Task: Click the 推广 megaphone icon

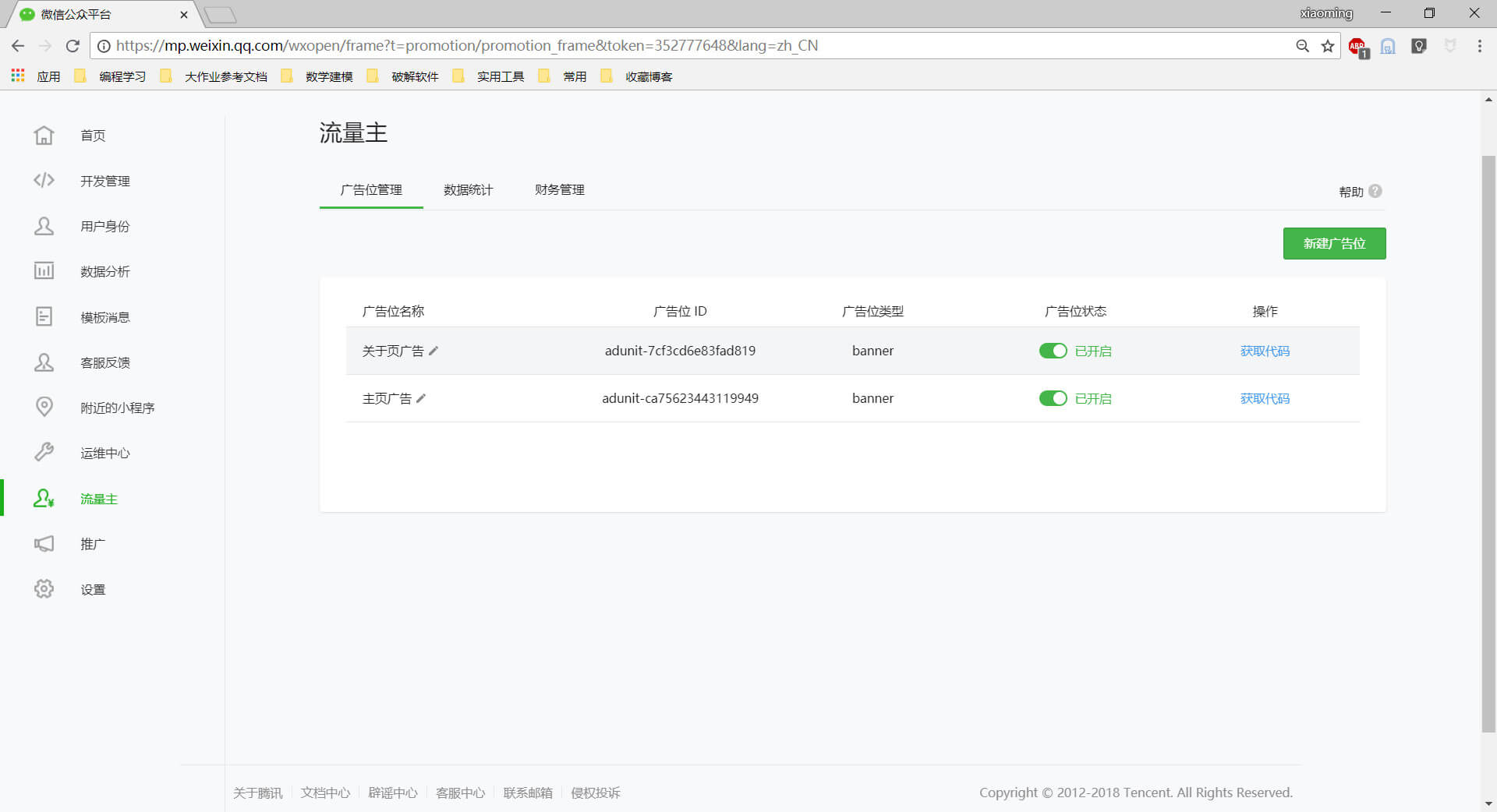Action: 44,543
